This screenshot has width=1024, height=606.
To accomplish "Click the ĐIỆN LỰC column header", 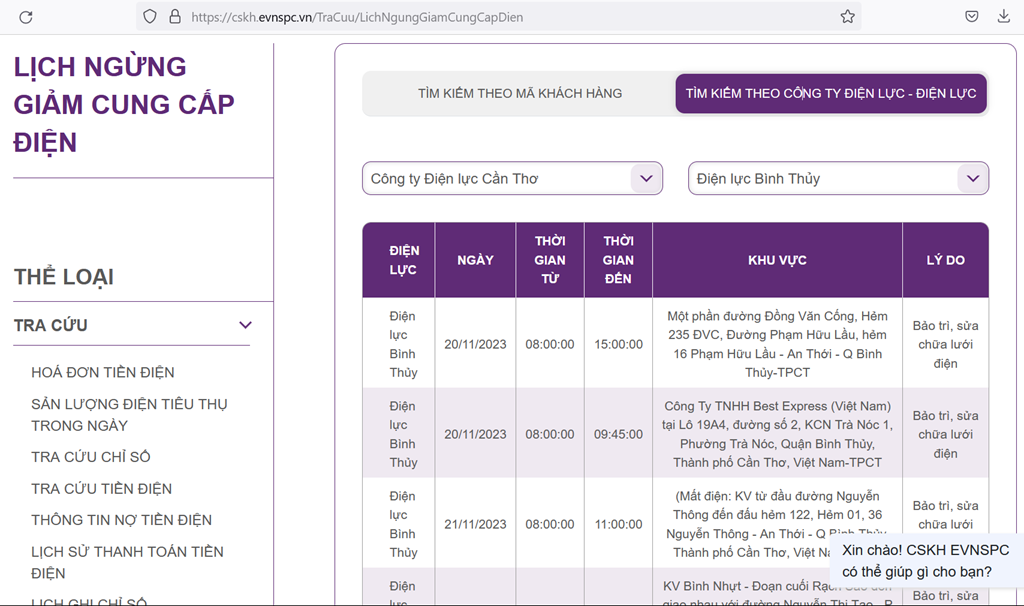I will tap(398, 260).
